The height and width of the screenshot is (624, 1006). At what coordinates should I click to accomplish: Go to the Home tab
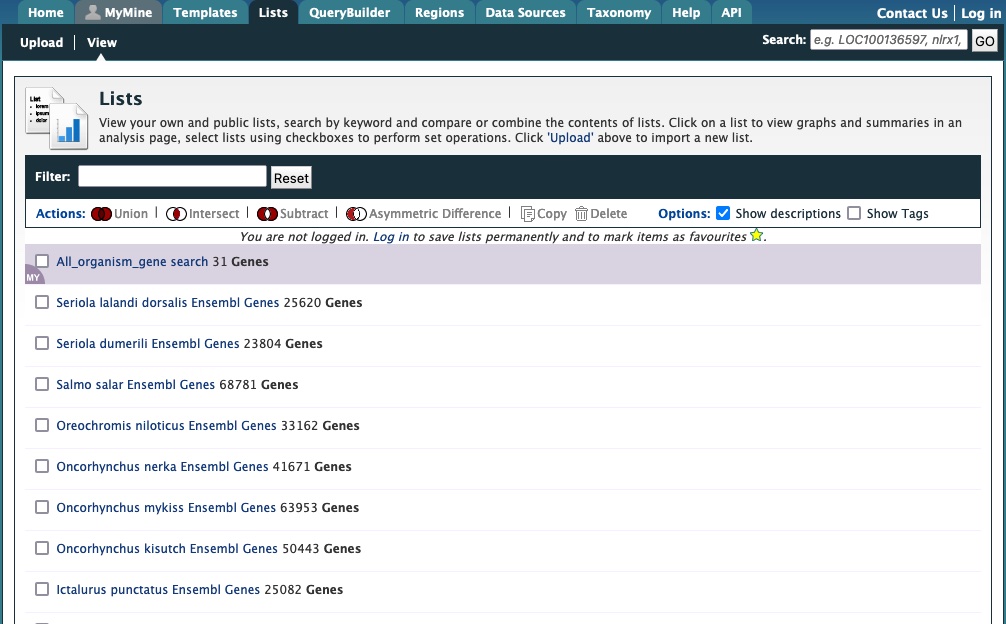(x=46, y=12)
